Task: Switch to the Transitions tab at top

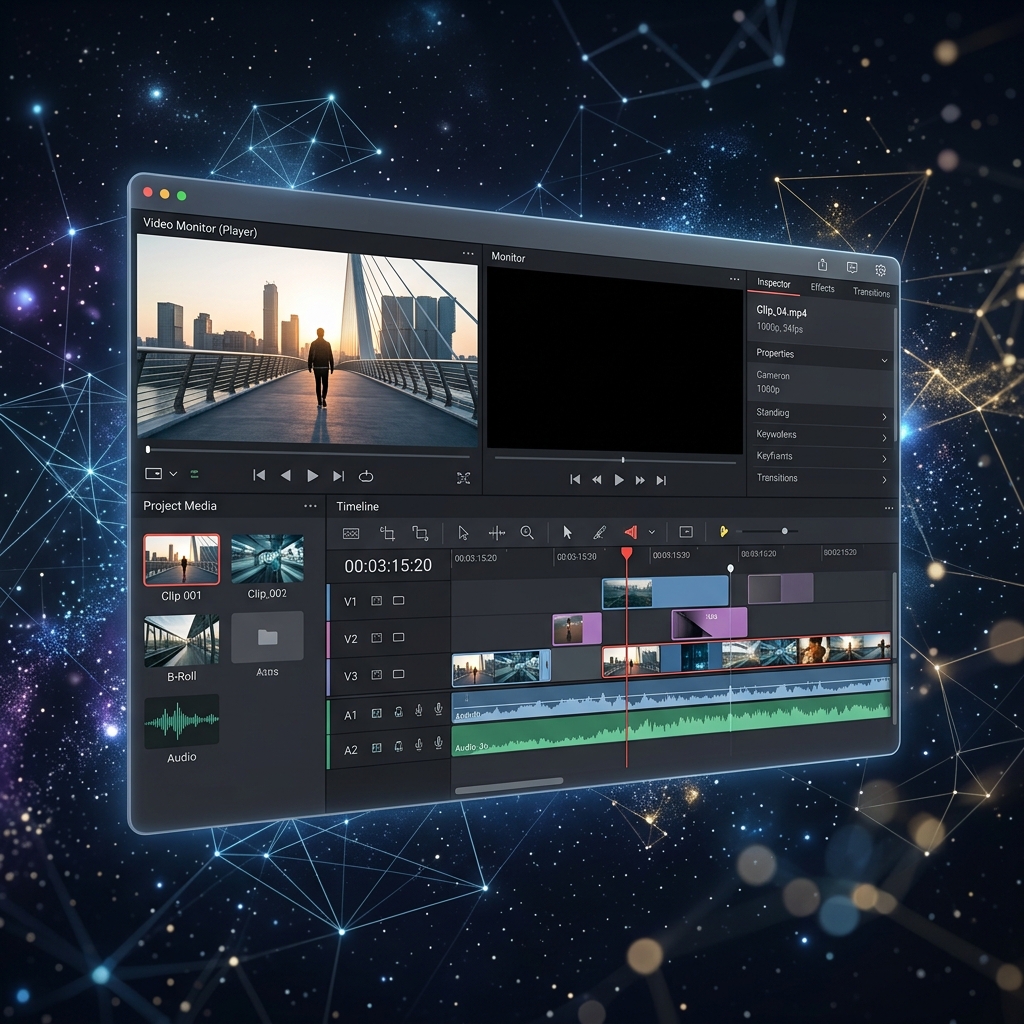Action: click(x=871, y=292)
